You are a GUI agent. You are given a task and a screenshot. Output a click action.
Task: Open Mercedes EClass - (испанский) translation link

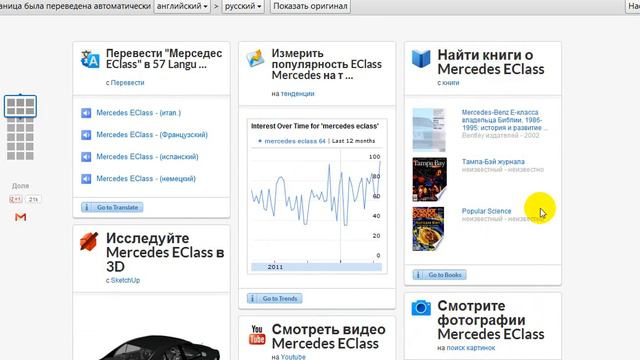[x=147, y=157]
